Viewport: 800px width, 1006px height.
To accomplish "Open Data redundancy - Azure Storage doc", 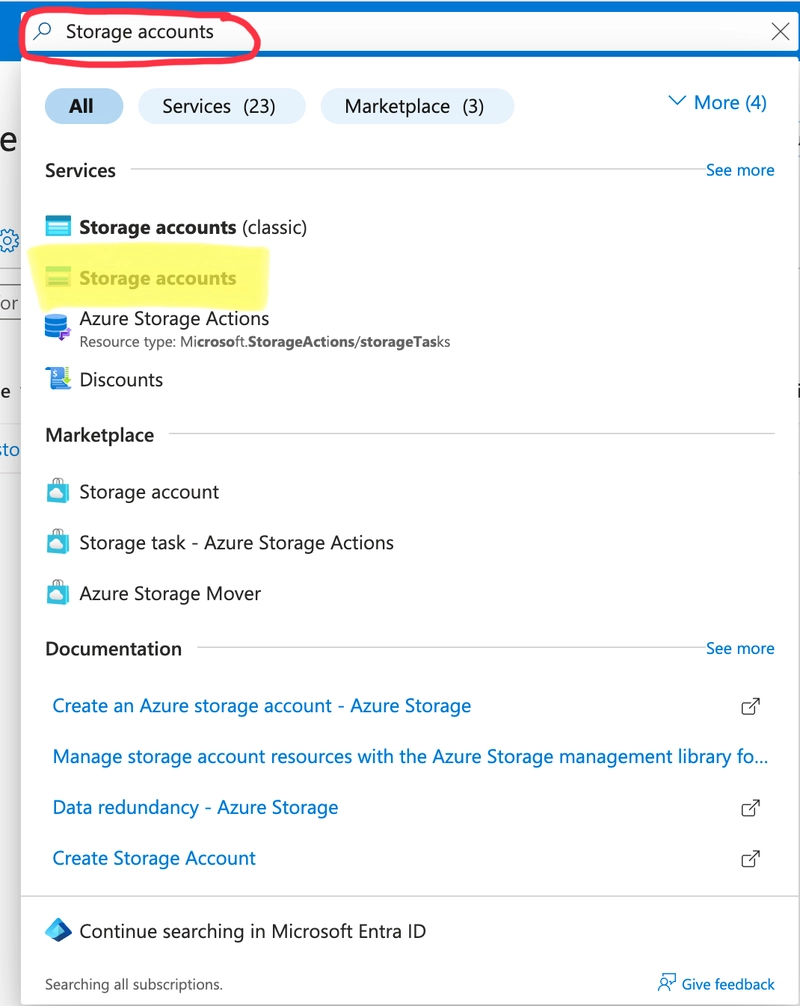I will click(x=195, y=807).
